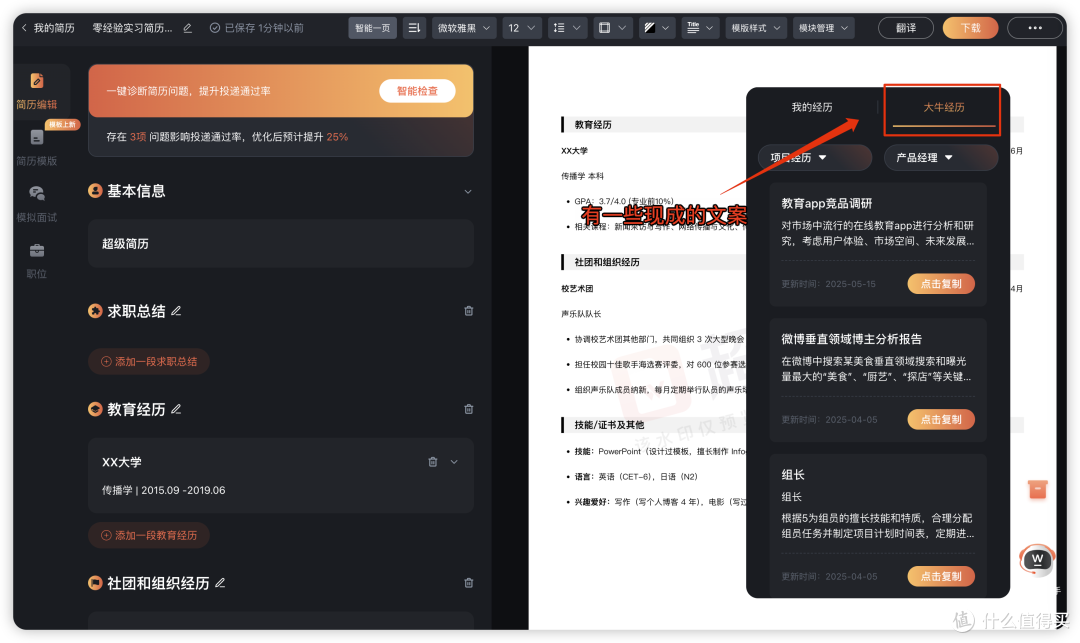Screen dimensions: 1080x643
Task: Open the 模块管理 dropdown
Action: click(x=823, y=28)
